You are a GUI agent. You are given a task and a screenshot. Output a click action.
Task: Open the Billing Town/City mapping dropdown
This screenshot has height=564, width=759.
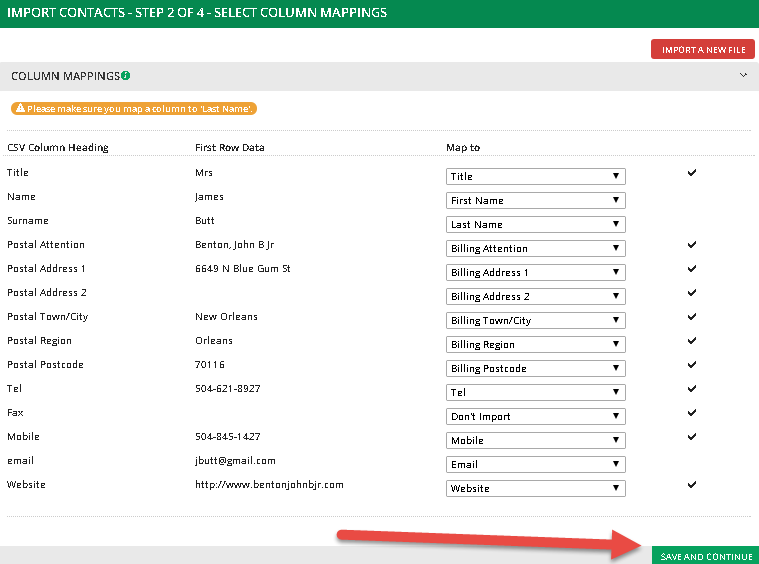(x=536, y=320)
